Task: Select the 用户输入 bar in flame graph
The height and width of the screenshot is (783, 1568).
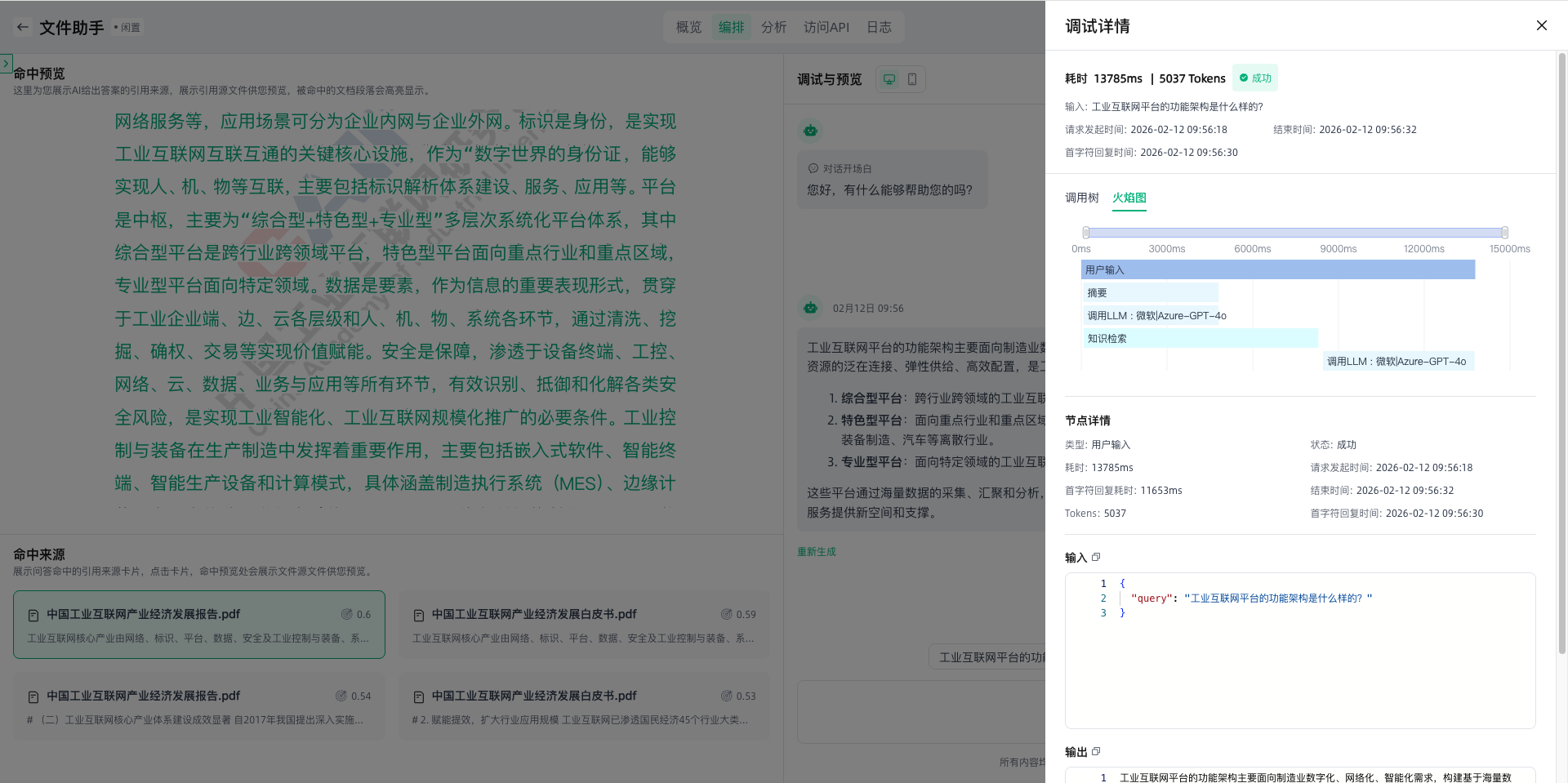Action: coord(1277,269)
